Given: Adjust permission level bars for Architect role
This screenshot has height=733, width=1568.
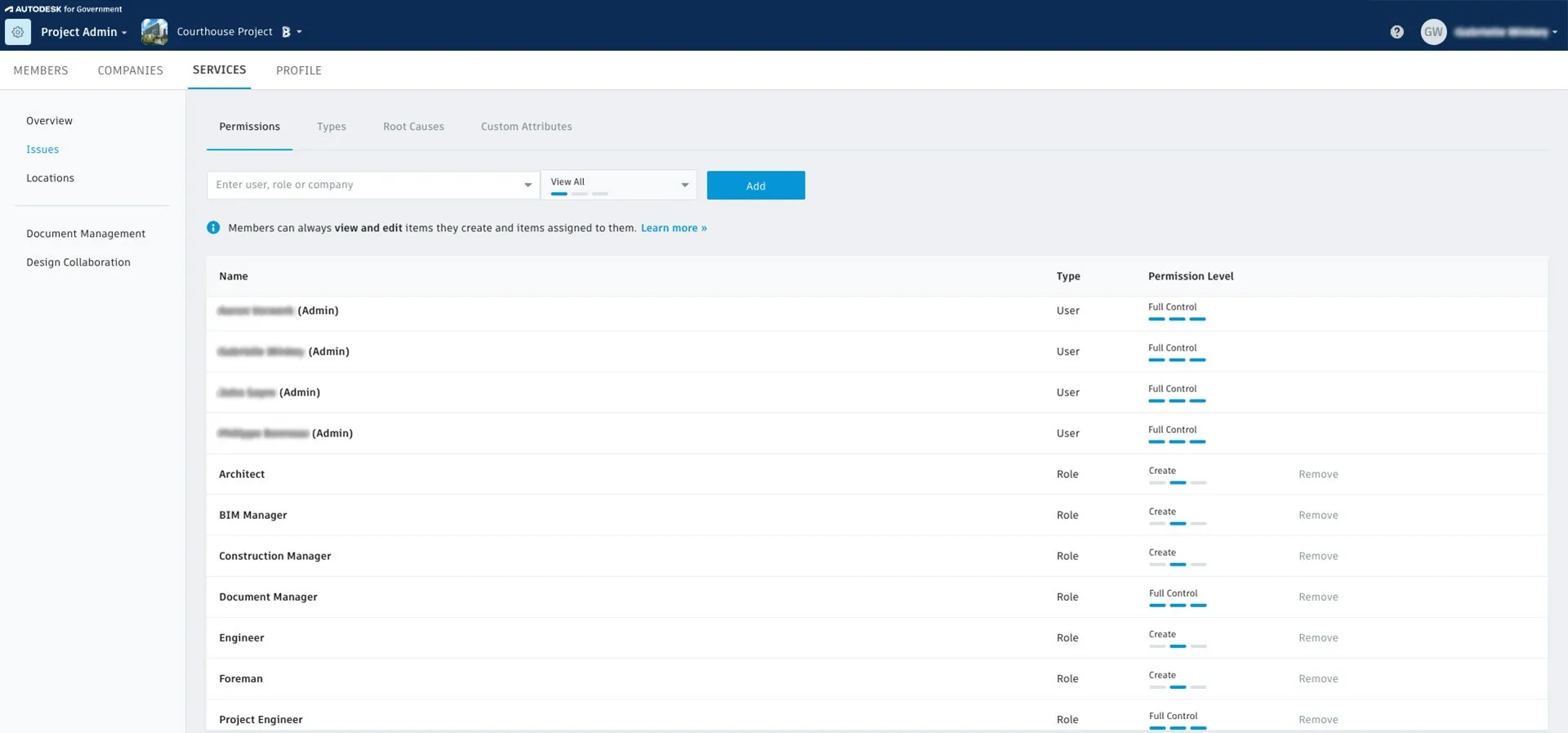Looking at the screenshot, I should (1177, 482).
